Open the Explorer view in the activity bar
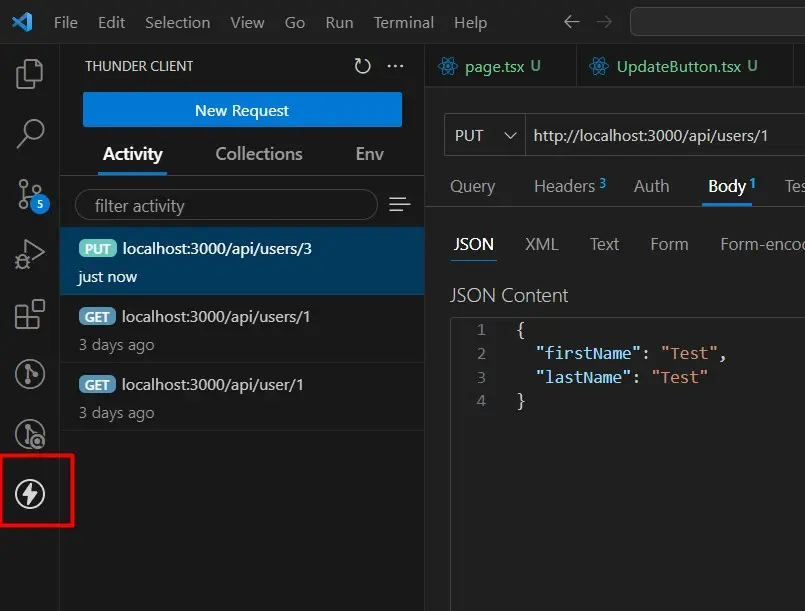This screenshot has width=805, height=611. coord(30,72)
